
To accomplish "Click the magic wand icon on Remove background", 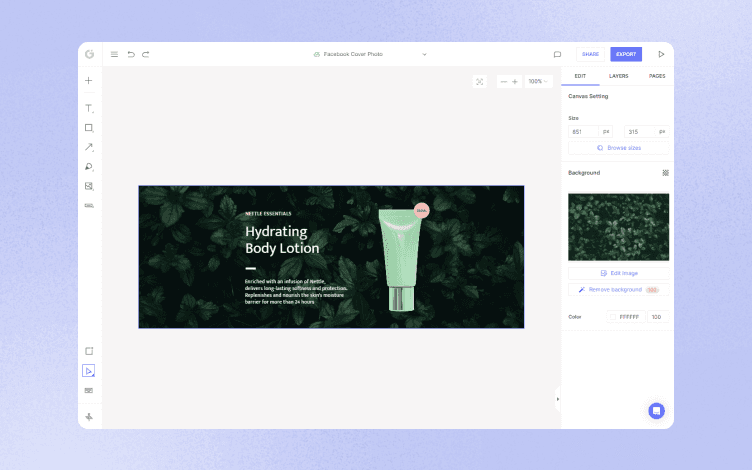I will click(x=582, y=290).
